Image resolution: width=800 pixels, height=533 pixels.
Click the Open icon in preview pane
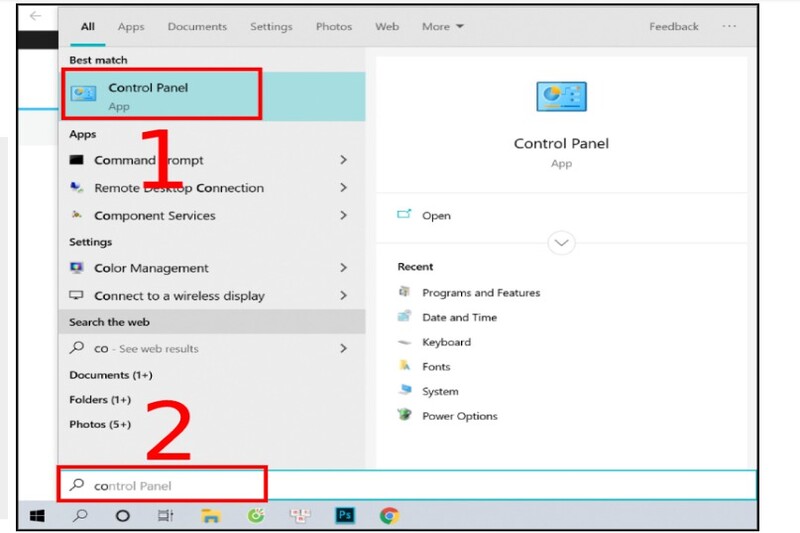pos(404,214)
